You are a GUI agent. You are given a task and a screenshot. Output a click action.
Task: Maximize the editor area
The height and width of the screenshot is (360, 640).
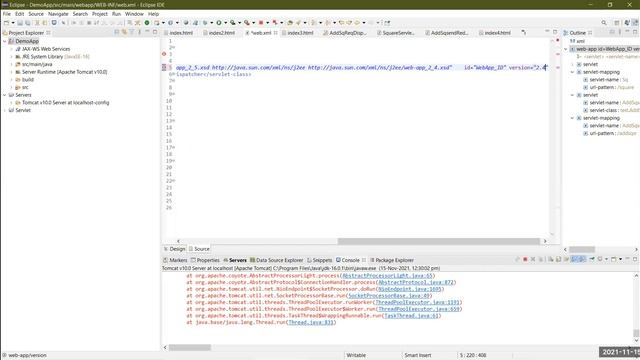click(555, 32)
